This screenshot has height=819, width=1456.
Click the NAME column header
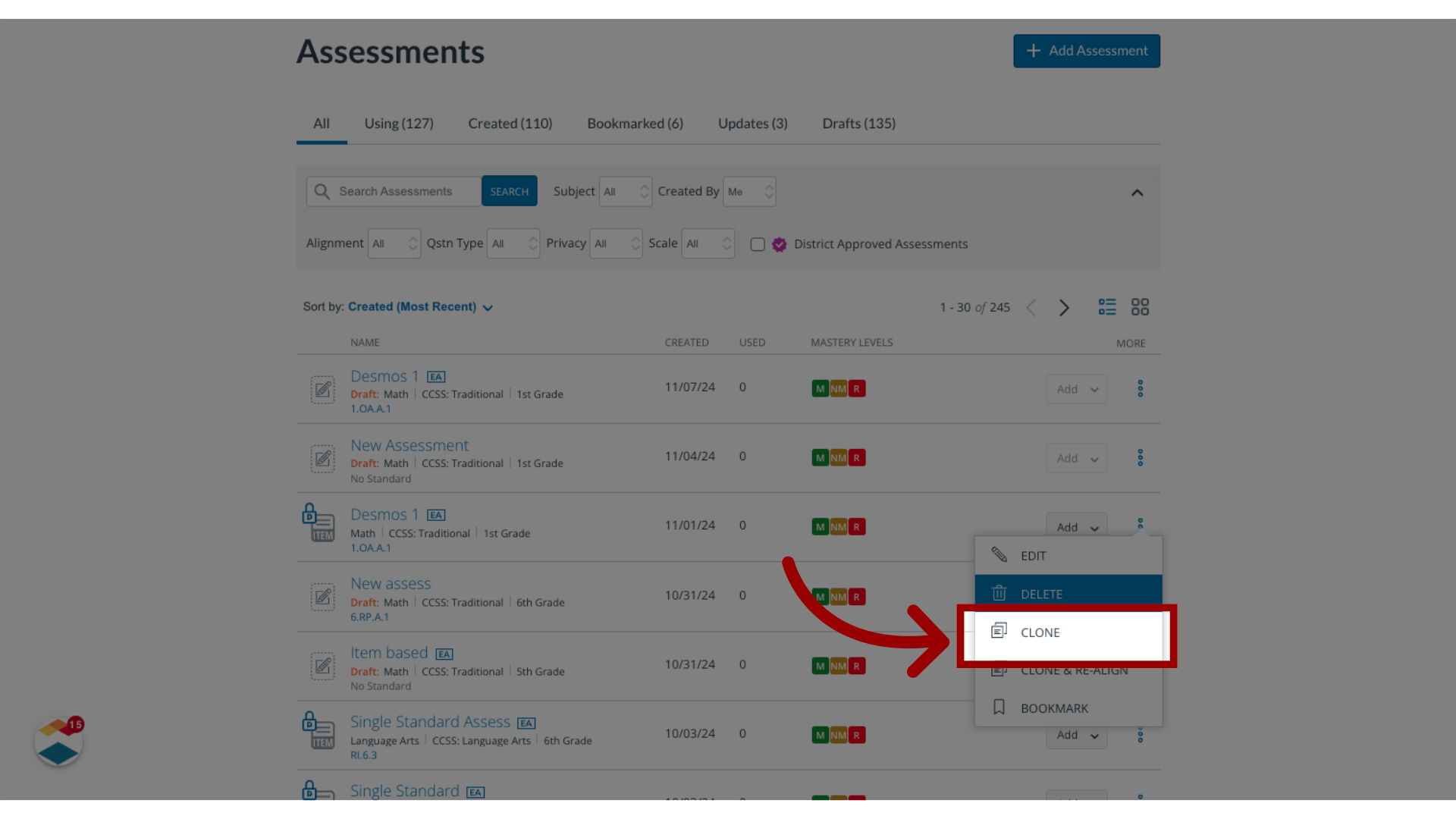pyautogui.click(x=365, y=343)
